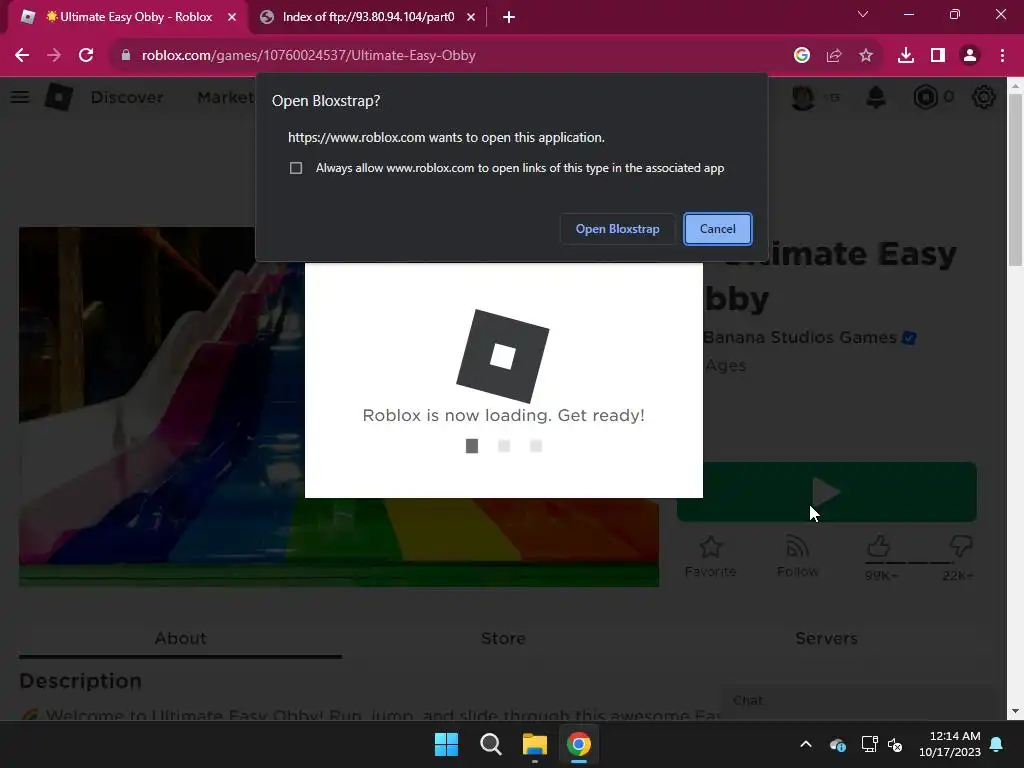Open the Roblox hamburger navigation menu
The width and height of the screenshot is (1024, 768).
click(20, 97)
